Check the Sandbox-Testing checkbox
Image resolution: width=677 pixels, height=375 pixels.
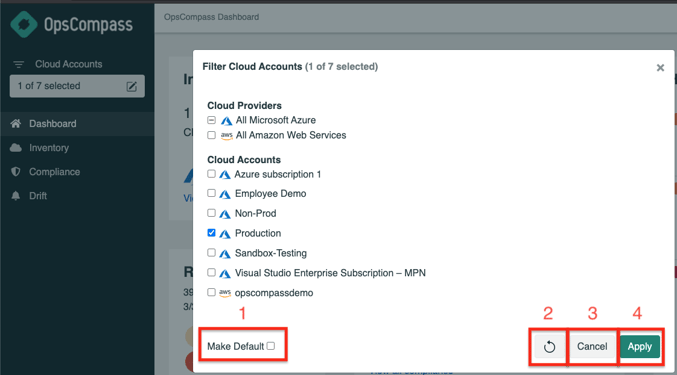(x=211, y=252)
